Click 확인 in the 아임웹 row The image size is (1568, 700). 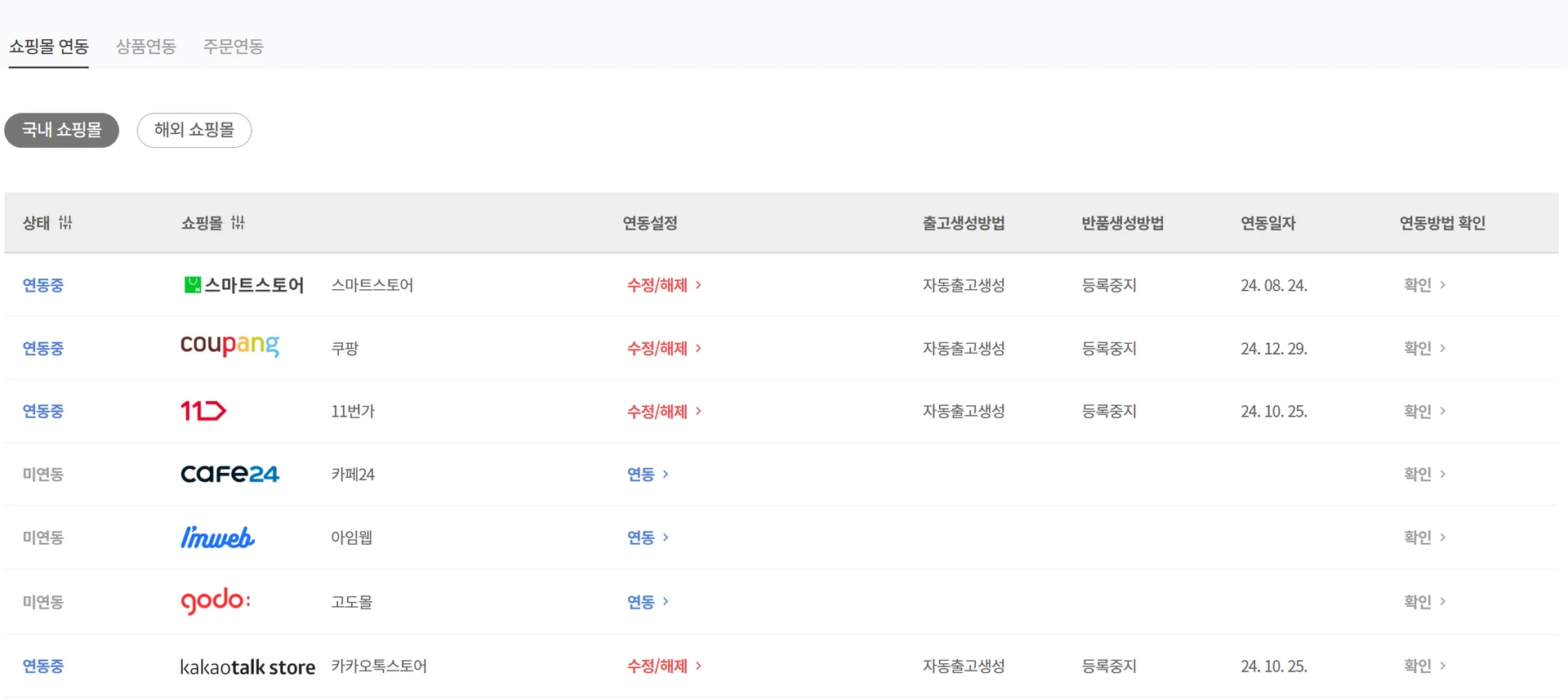click(x=1425, y=537)
